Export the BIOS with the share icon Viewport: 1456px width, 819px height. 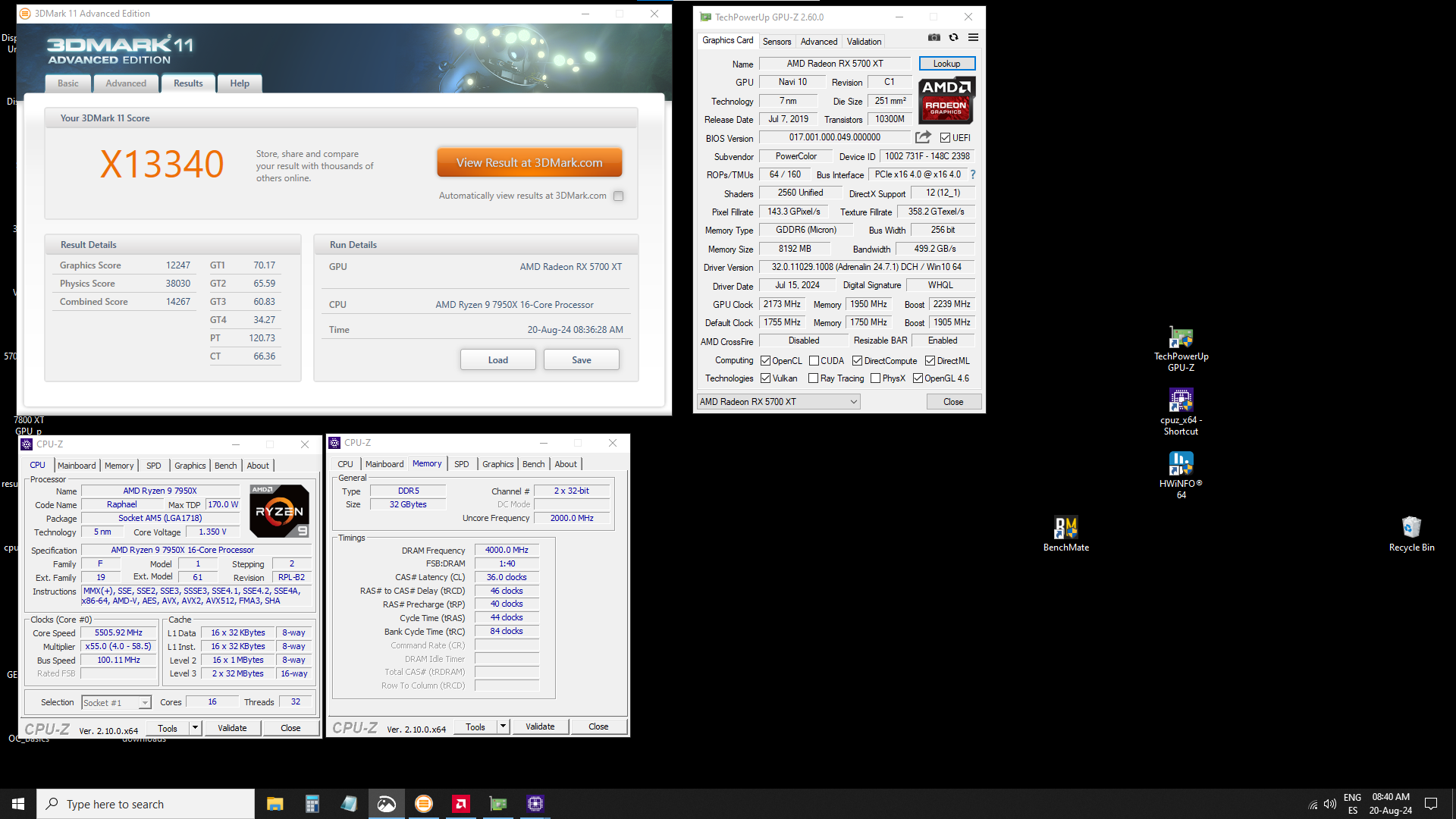coord(923,137)
